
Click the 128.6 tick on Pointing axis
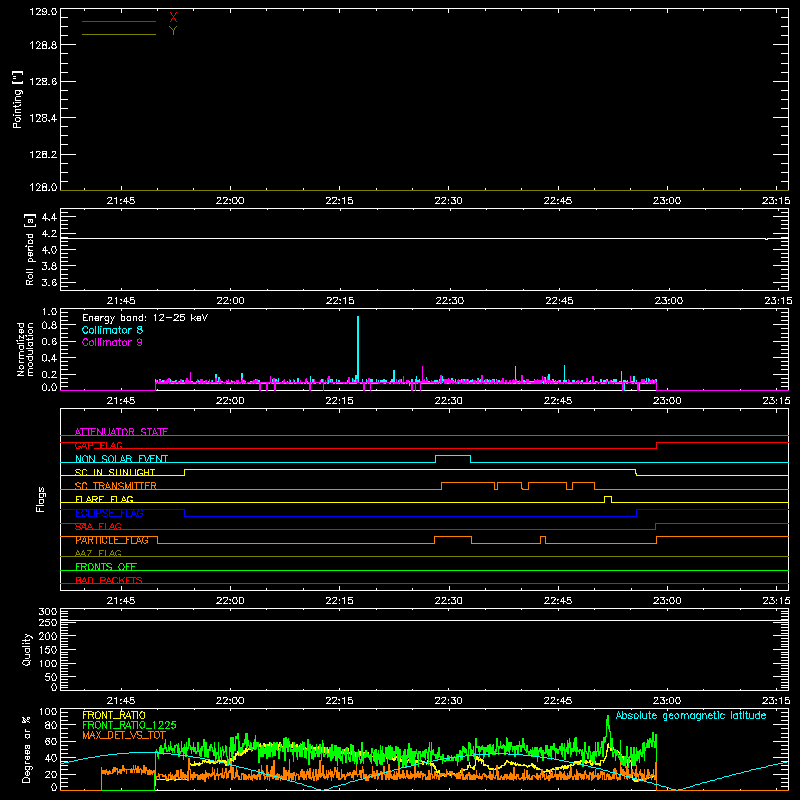tap(43, 82)
